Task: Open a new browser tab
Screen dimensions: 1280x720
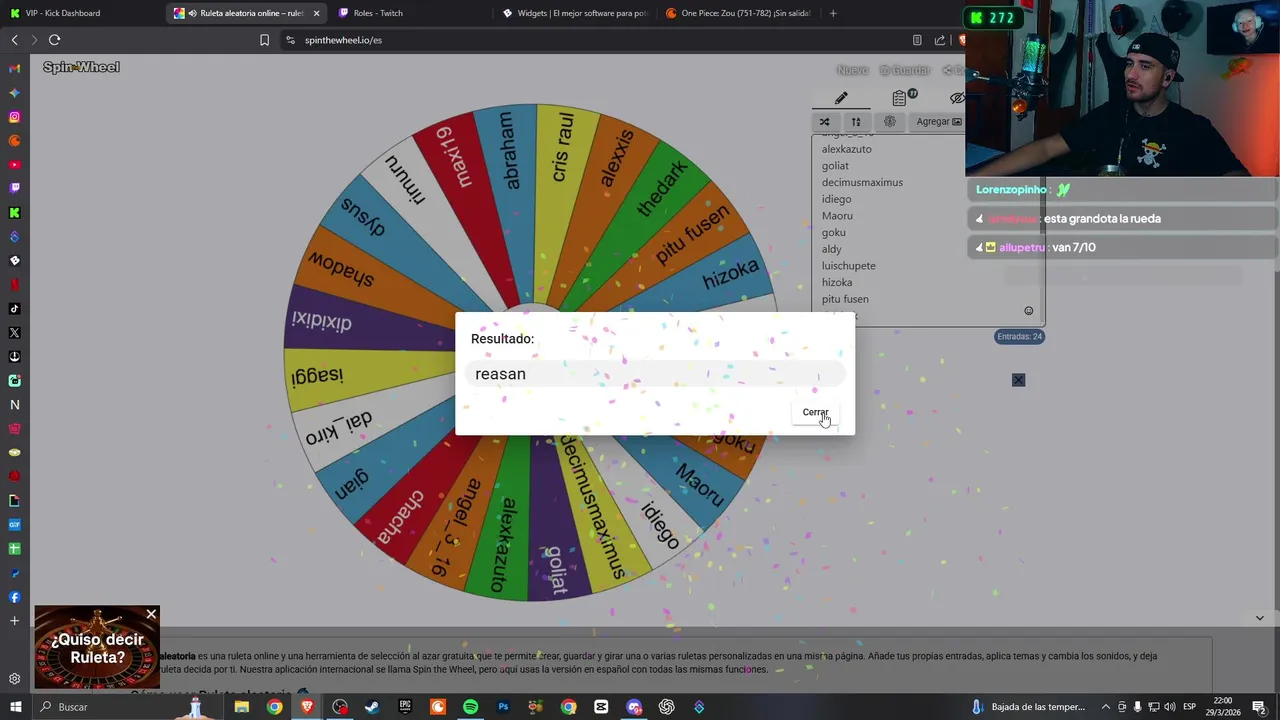Action: 833,13
